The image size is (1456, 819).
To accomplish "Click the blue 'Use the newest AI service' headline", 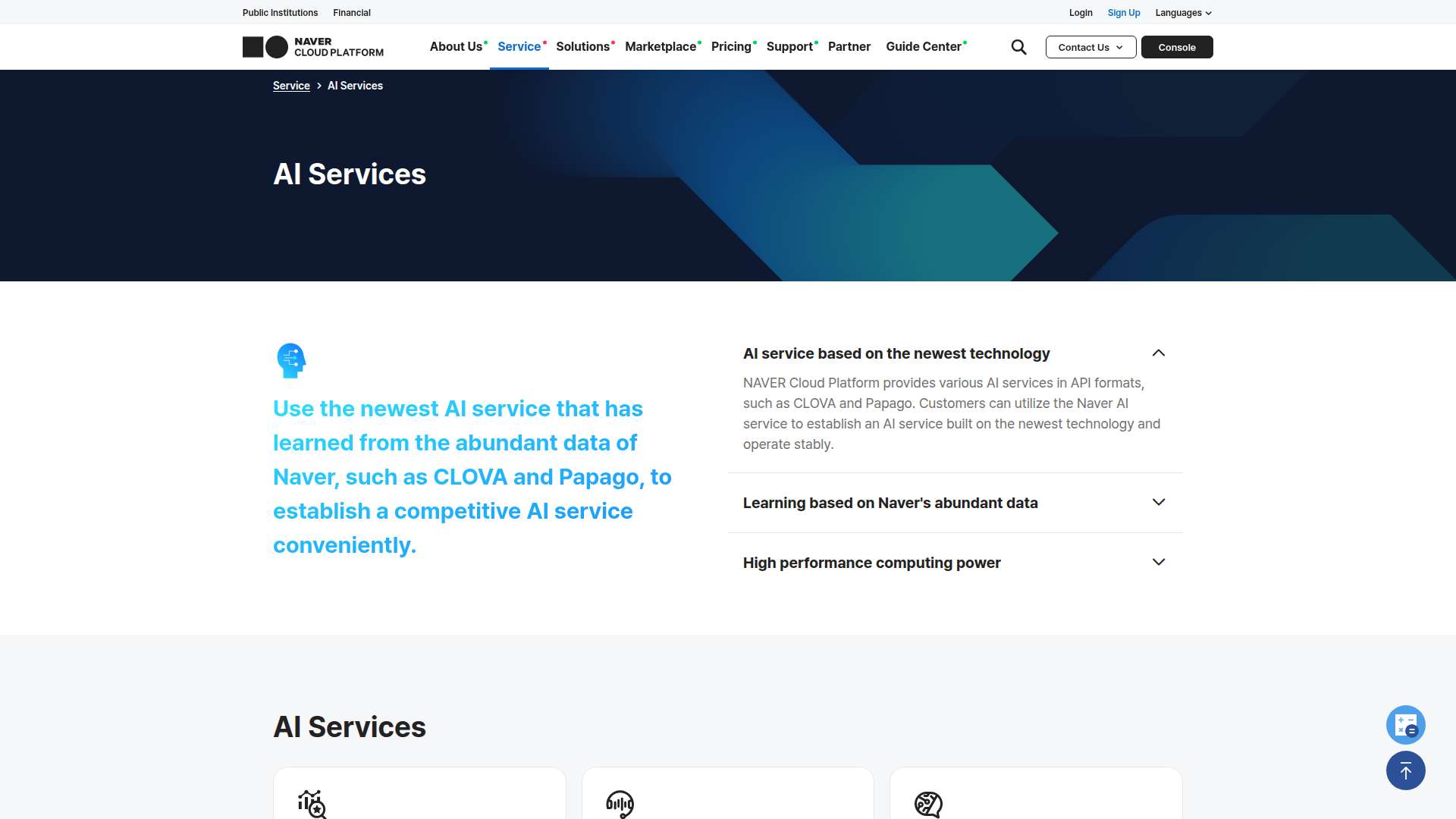I will (x=472, y=477).
